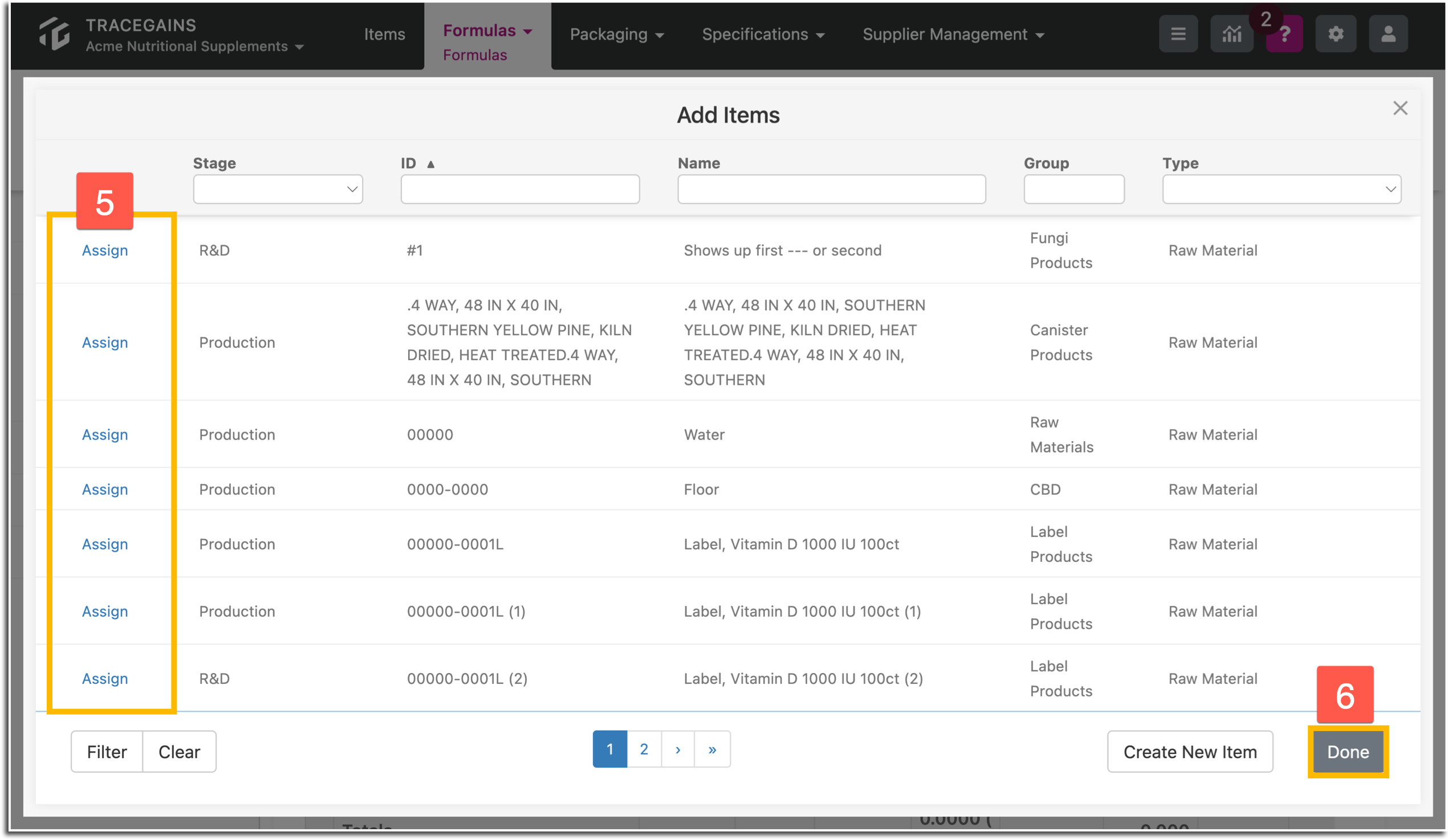The height and width of the screenshot is (840, 1448).
Task: Click the Clear button
Action: pos(179,752)
